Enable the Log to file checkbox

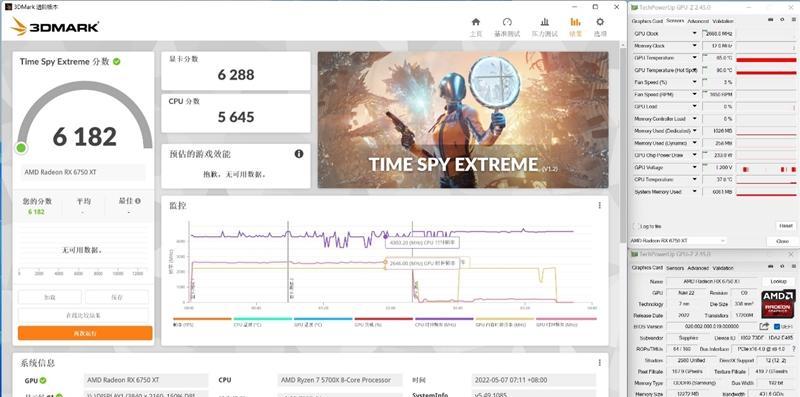(x=636, y=226)
